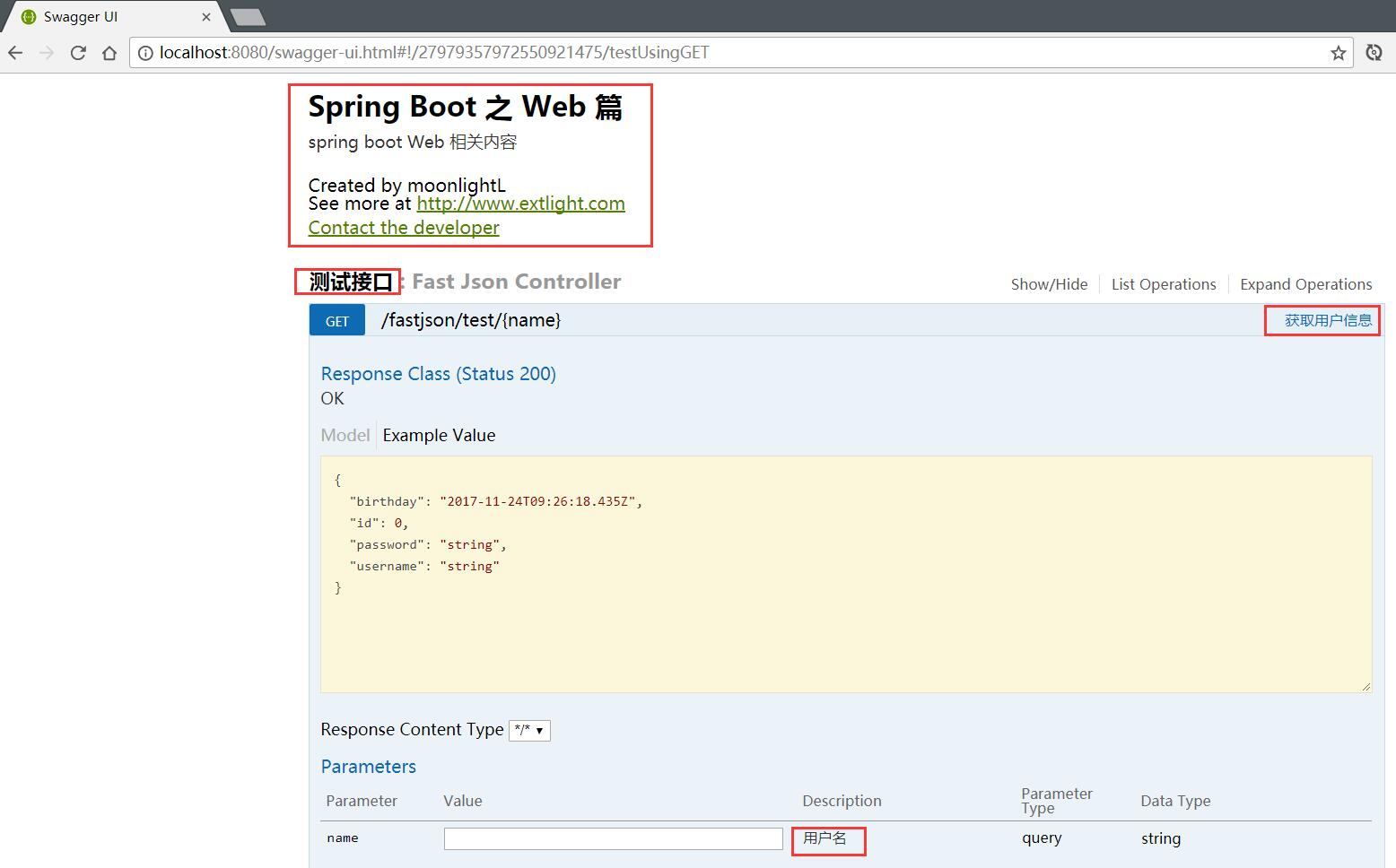
Task: Click the site info icon in address bar
Action: click(x=145, y=53)
